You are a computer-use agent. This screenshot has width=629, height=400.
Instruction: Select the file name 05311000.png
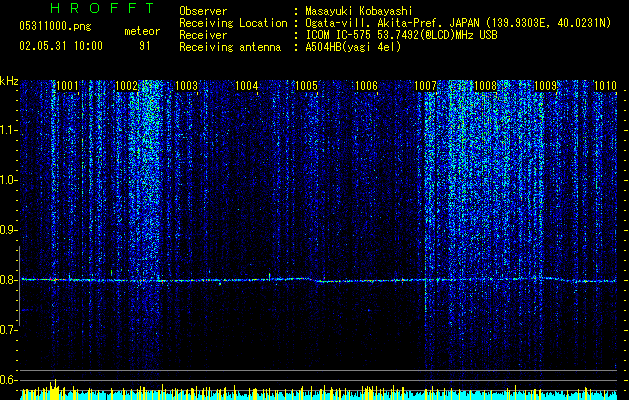pos(55,27)
